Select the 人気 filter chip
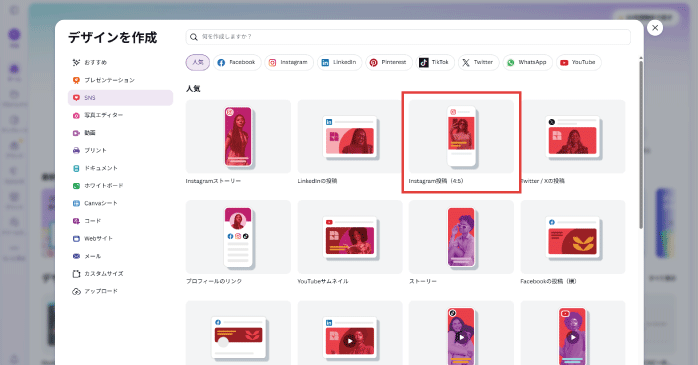This screenshot has width=698, height=365. click(x=198, y=62)
